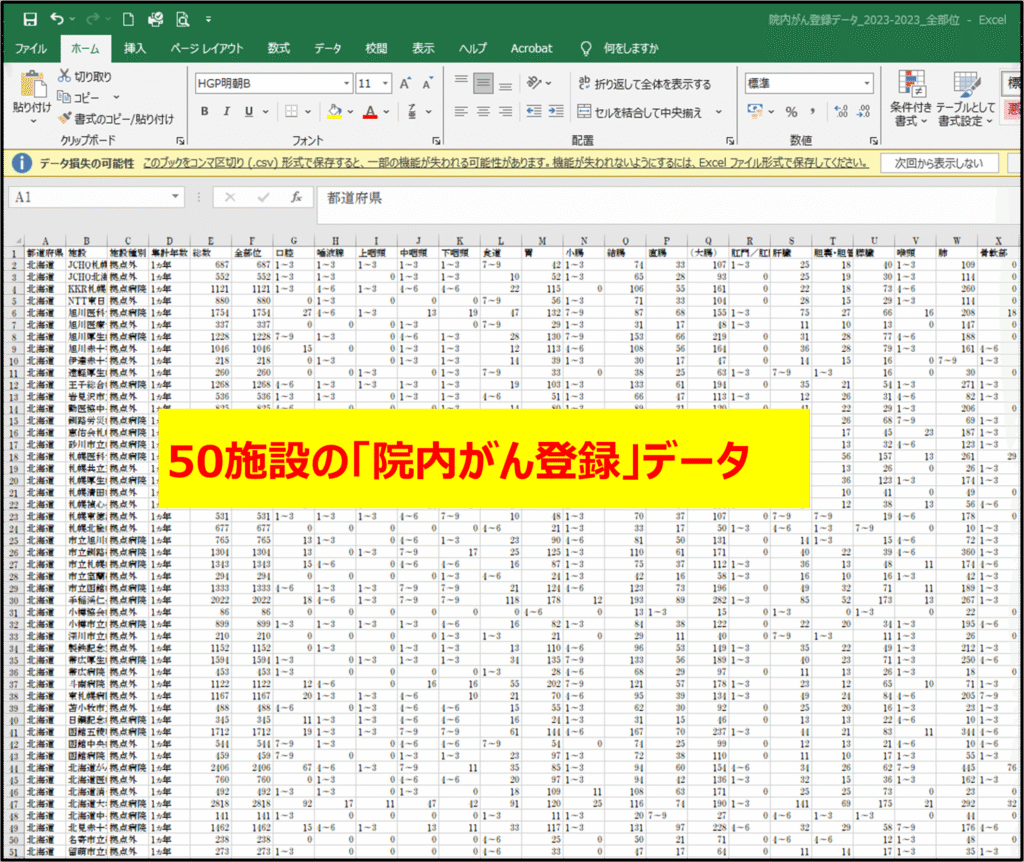Toggle bold formatting

pyautogui.click(x=204, y=112)
